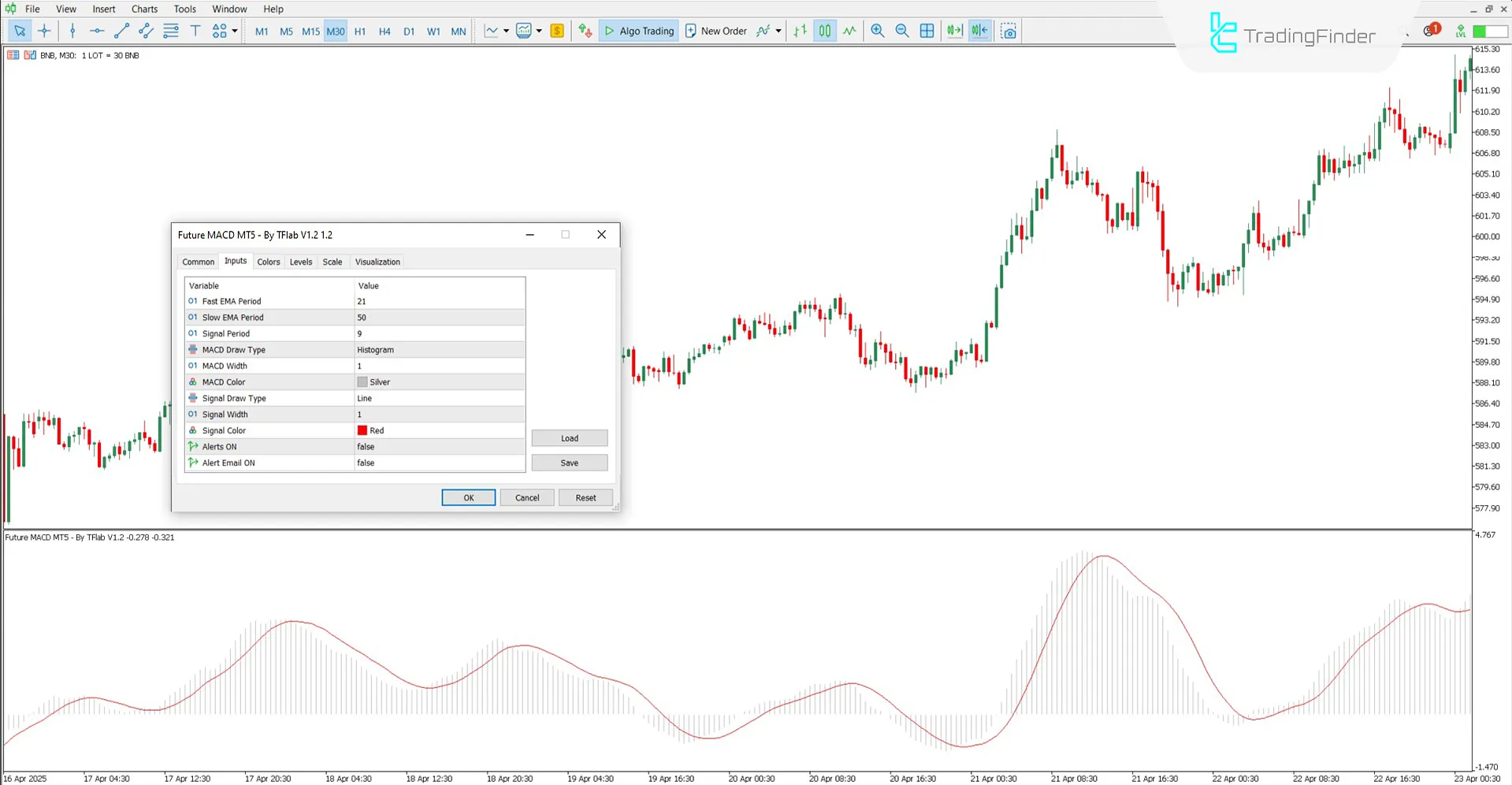
Task: Expand the indicators dropdown arrow
Action: (508, 31)
